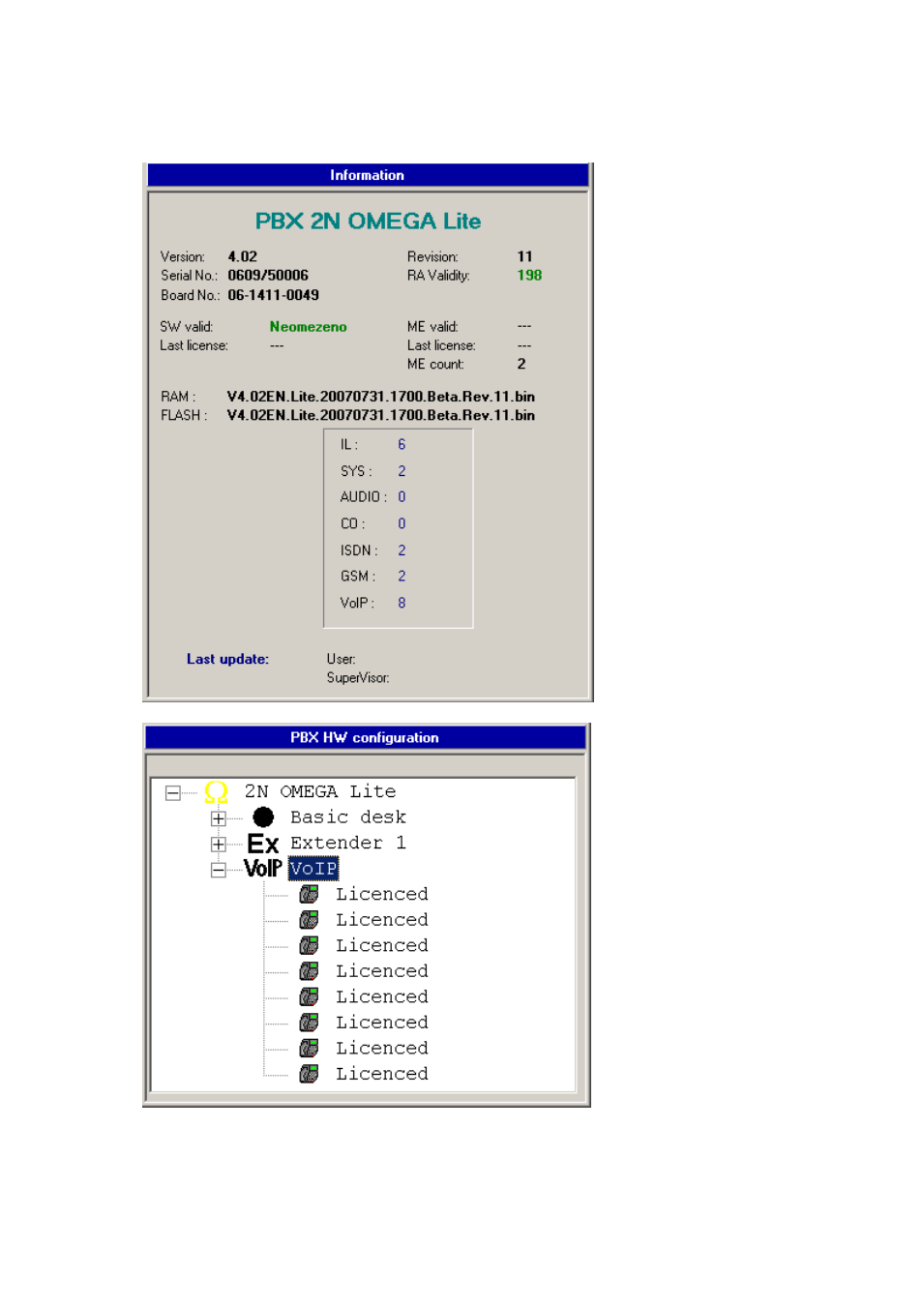This screenshot has height=1306, width=924.
Task: Click the CO count value 0
Action: [x=402, y=524]
